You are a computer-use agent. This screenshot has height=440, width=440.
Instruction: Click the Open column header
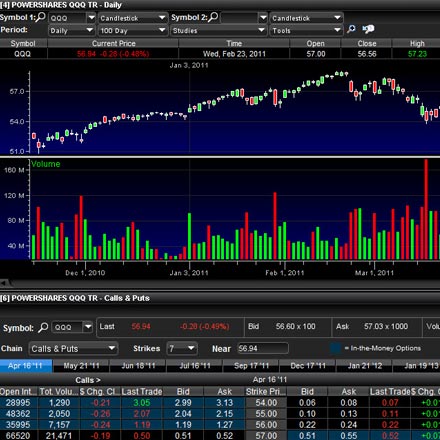click(315, 43)
